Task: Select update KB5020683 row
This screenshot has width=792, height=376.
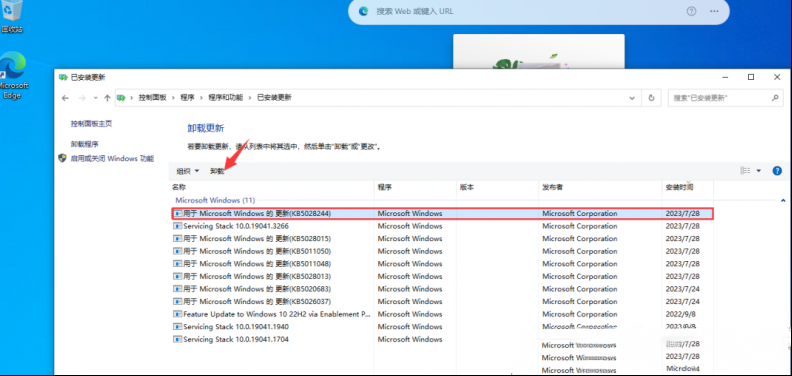Action: (442, 289)
